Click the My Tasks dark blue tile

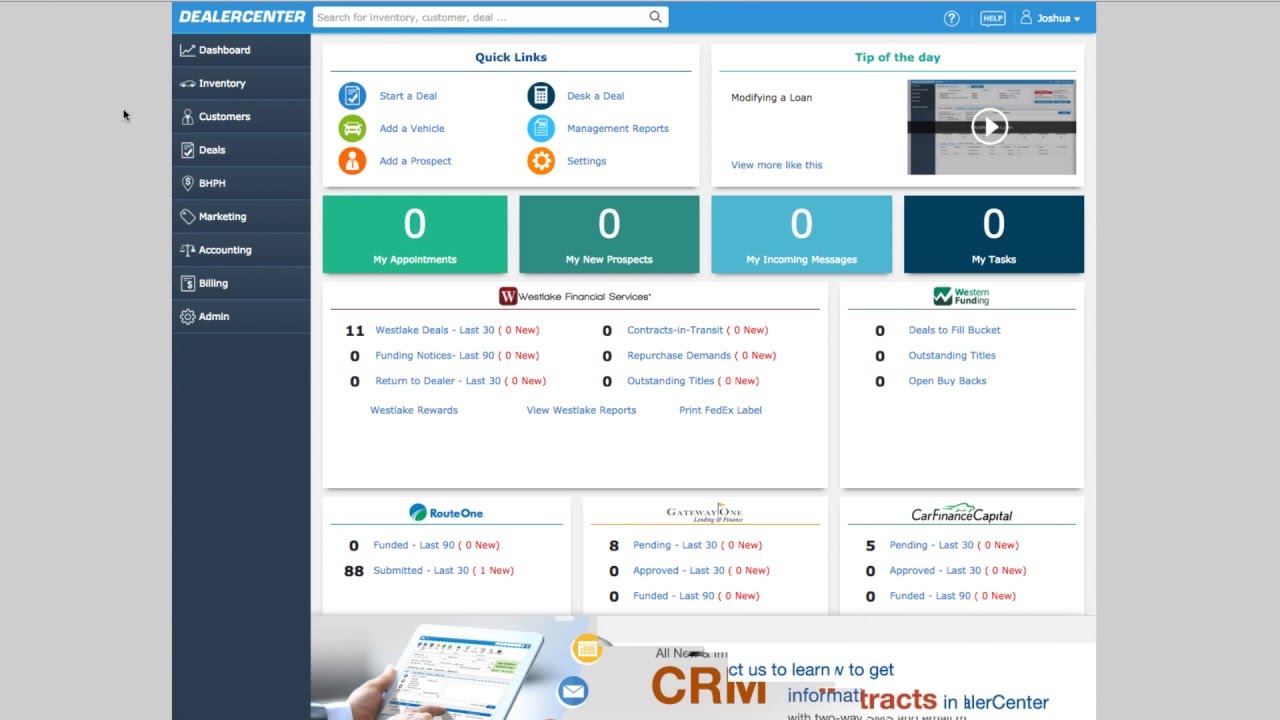(x=994, y=234)
